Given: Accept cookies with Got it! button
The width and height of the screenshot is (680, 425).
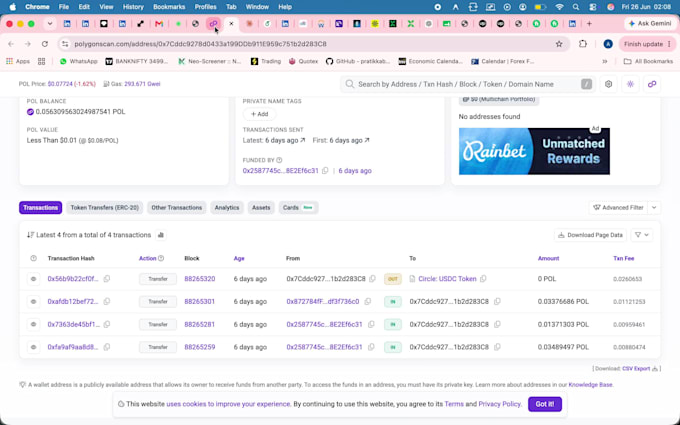Looking at the screenshot, I should tap(545, 404).
